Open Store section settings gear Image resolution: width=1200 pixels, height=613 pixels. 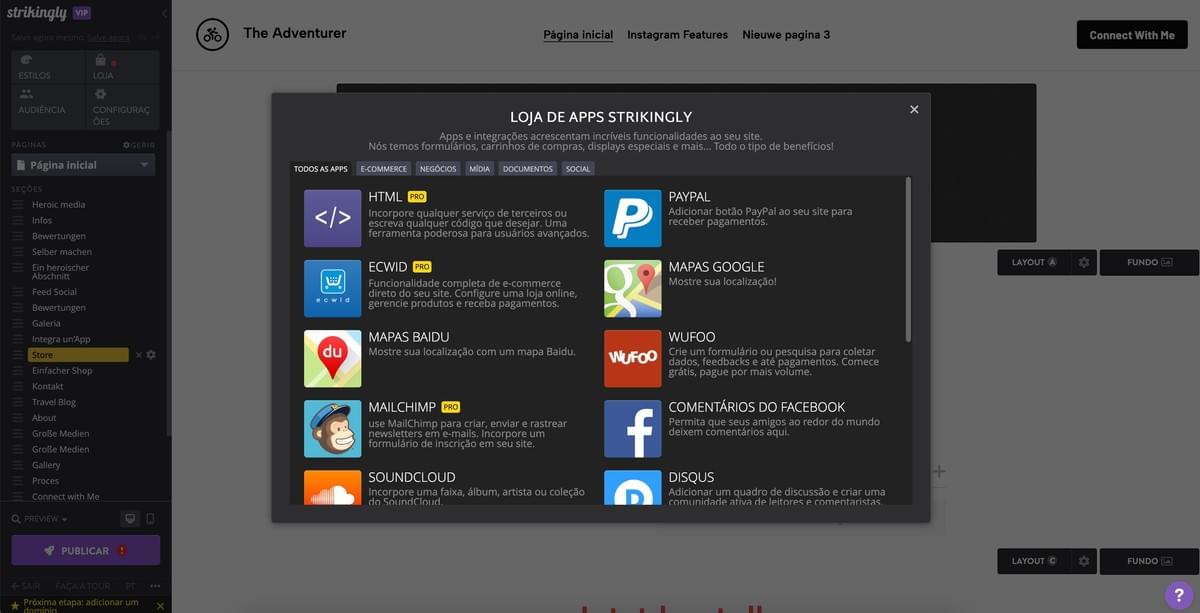151,355
